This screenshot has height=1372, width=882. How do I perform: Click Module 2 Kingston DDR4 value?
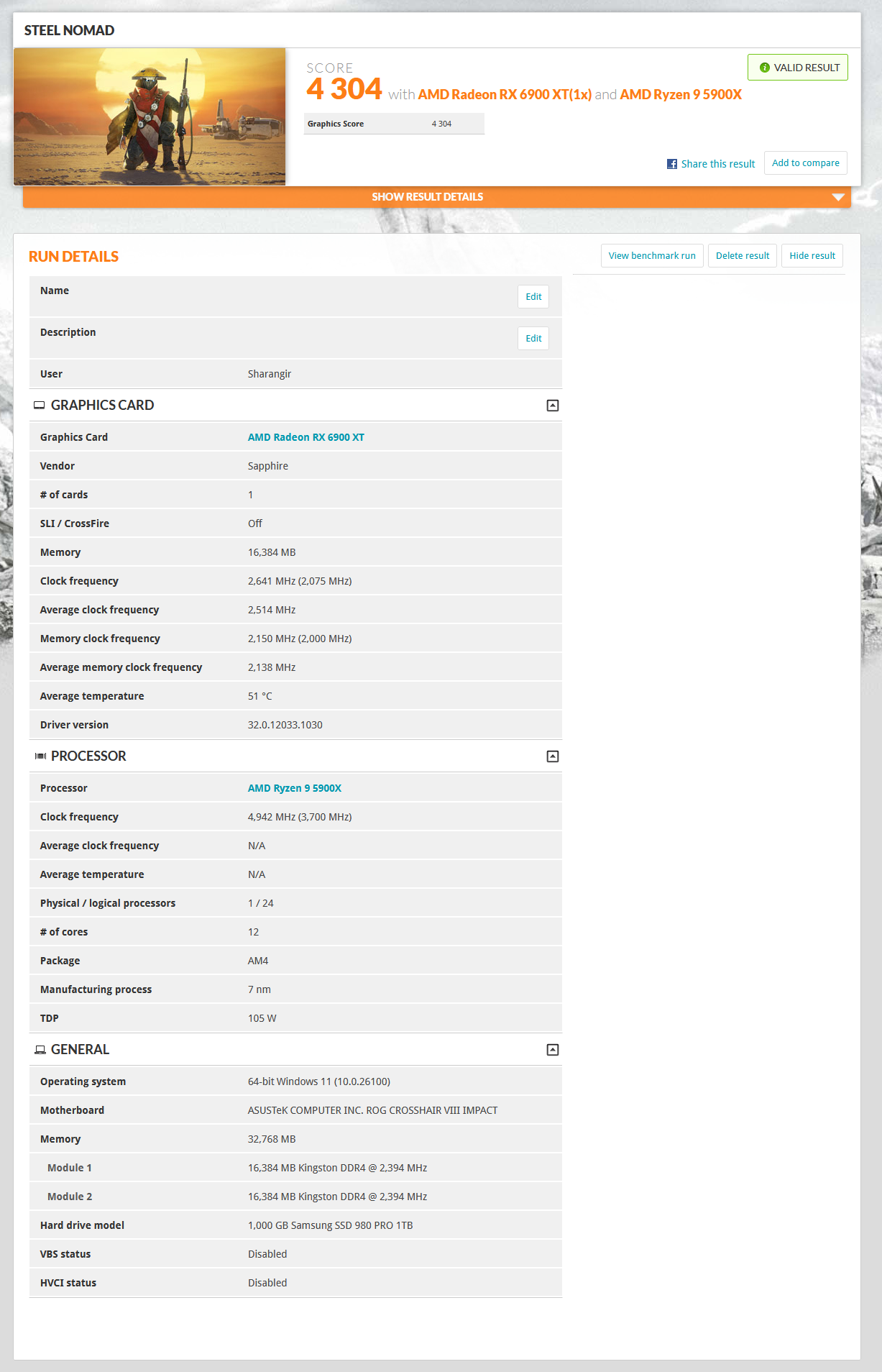tap(338, 1197)
